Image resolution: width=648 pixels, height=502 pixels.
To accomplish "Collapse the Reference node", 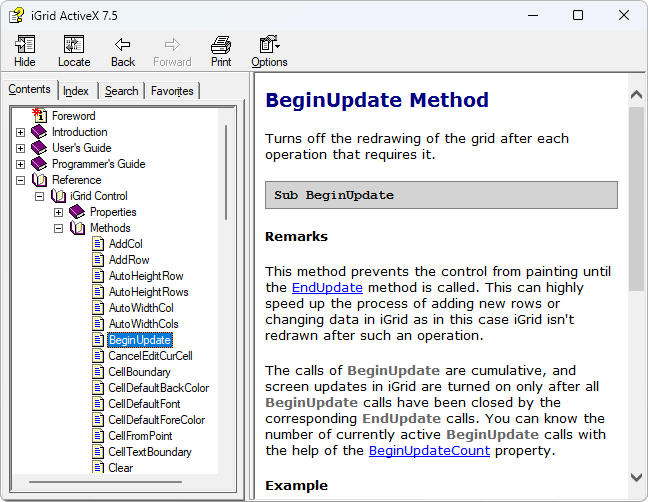I will click(x=20, y=181).
